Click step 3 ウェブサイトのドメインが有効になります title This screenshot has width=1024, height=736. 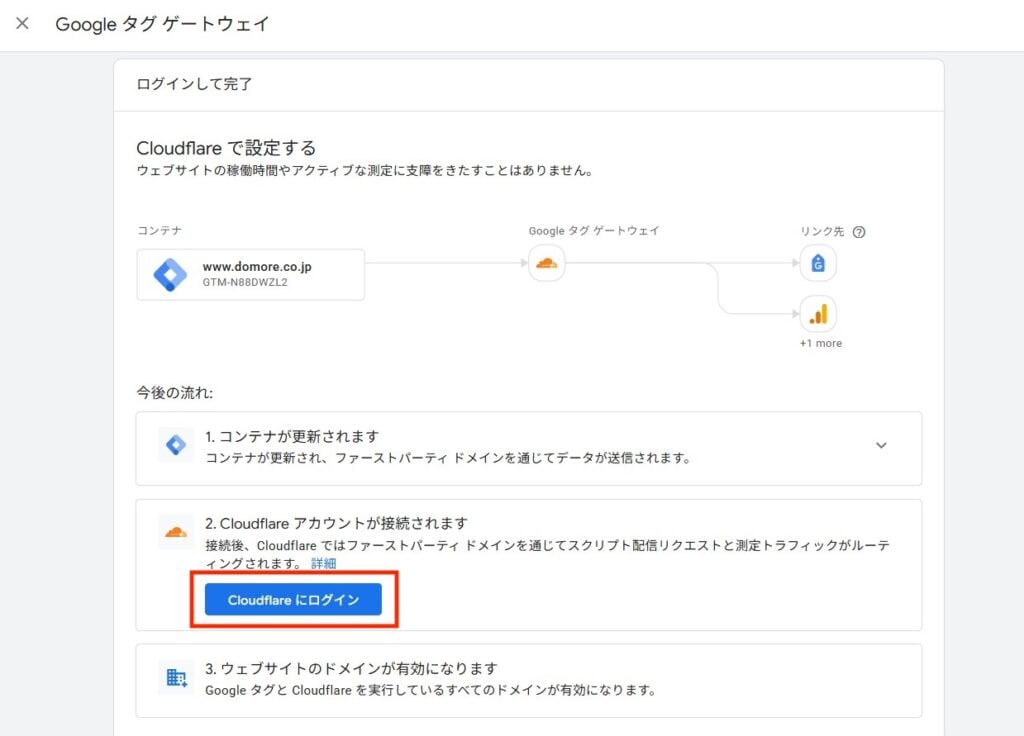(351, 669)
